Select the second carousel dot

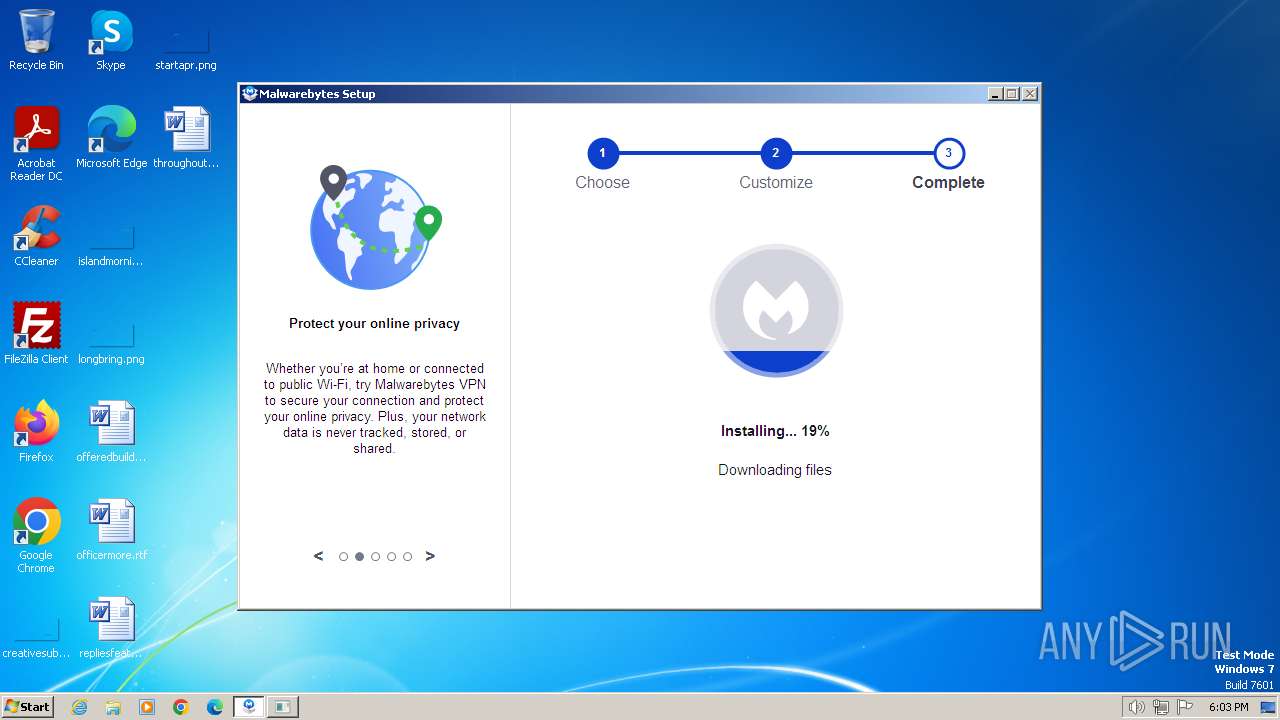(x=359, y=557)
